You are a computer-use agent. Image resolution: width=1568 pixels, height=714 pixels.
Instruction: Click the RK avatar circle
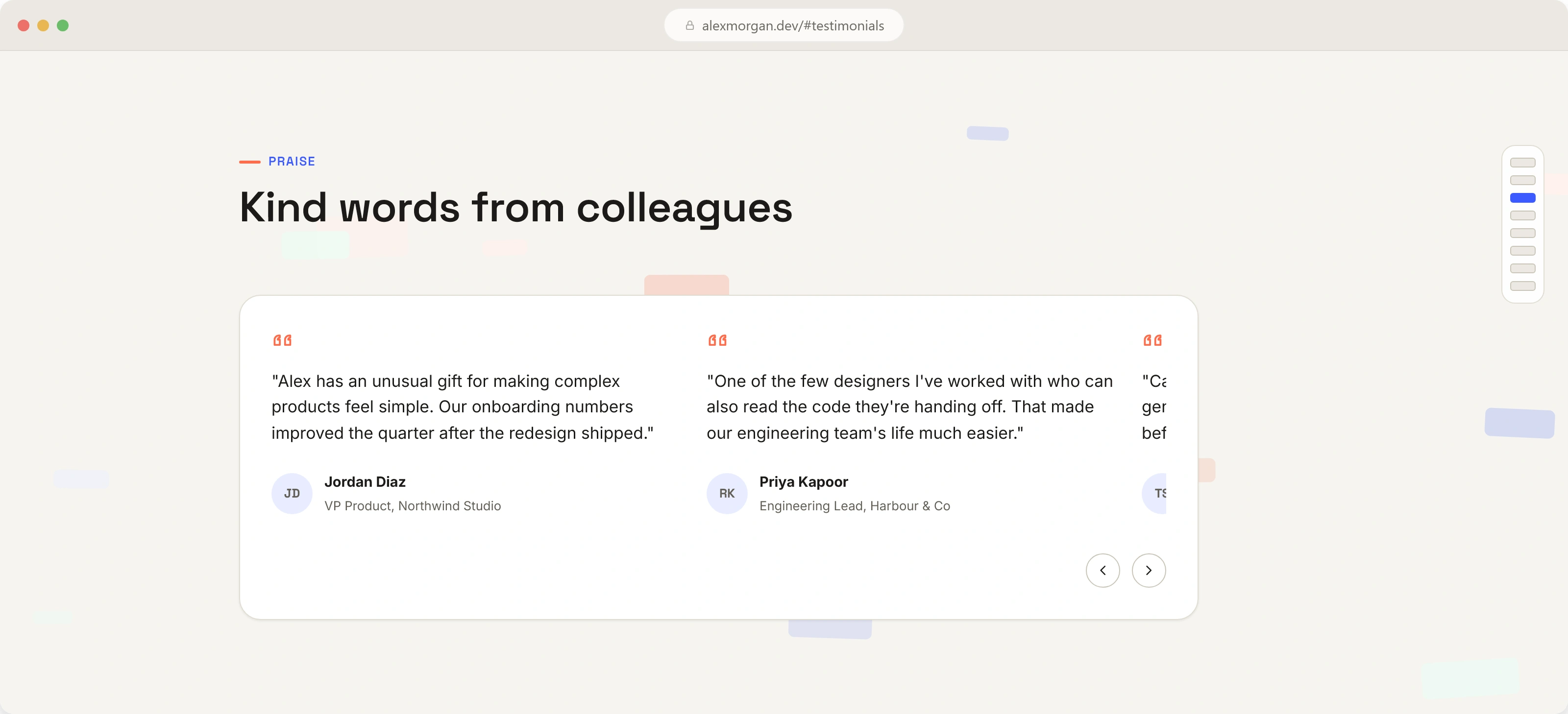727,493
